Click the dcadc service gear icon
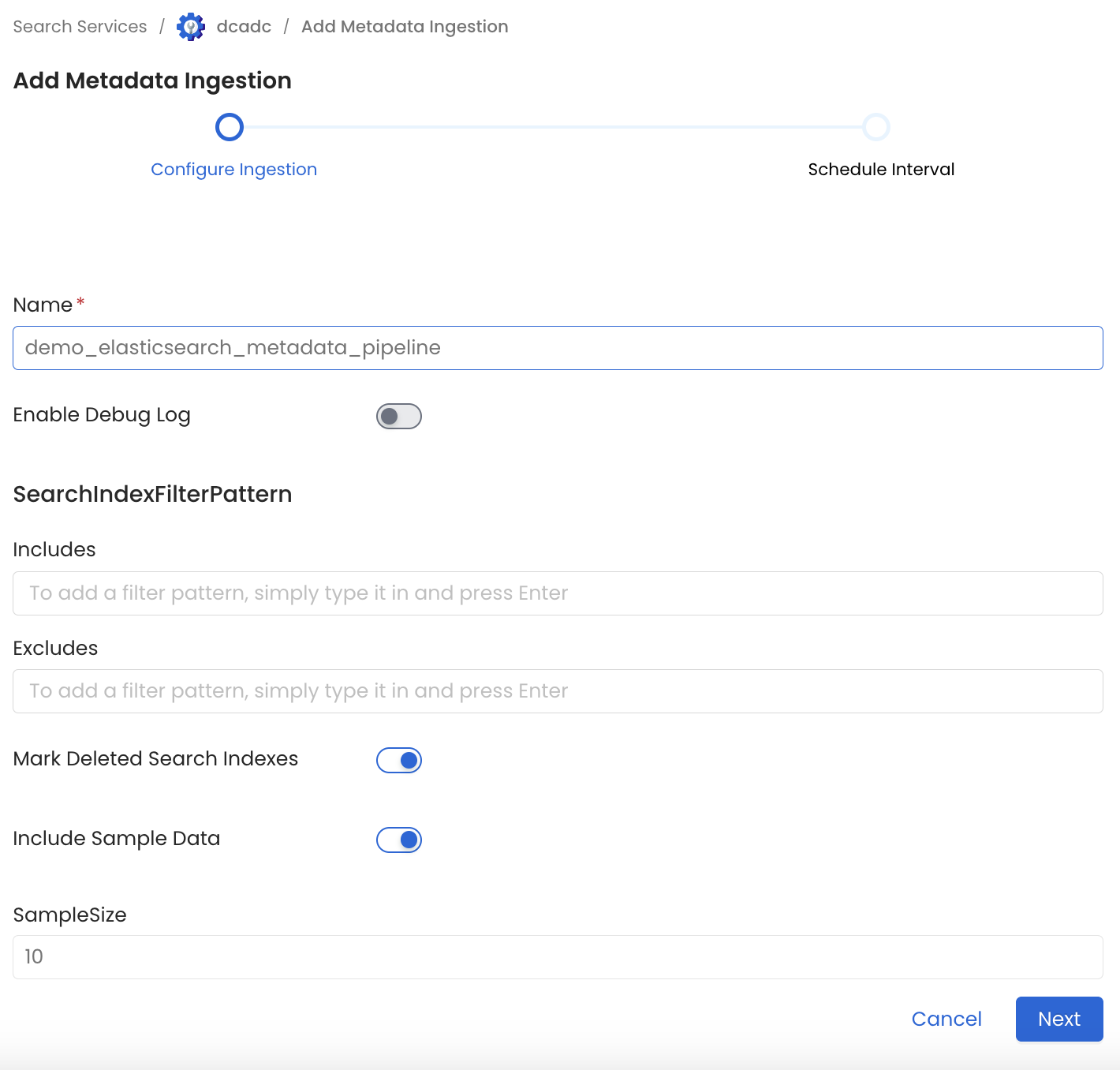The height and width of the screenshot is (1070, 1120). pyautogui.click(x=190, y=26)
